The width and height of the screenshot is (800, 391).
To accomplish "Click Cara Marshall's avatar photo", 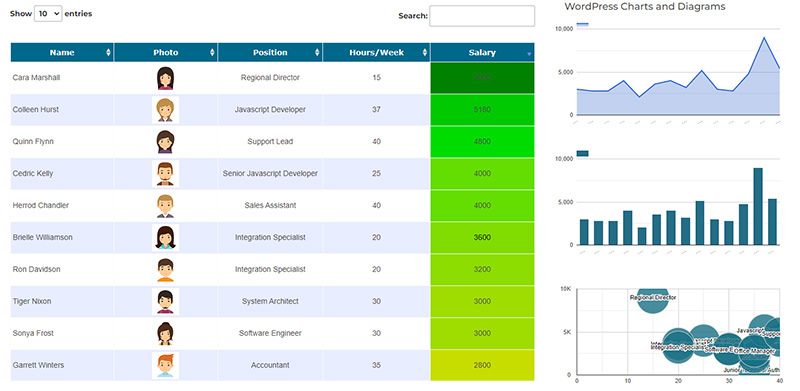I will point(165,78).
